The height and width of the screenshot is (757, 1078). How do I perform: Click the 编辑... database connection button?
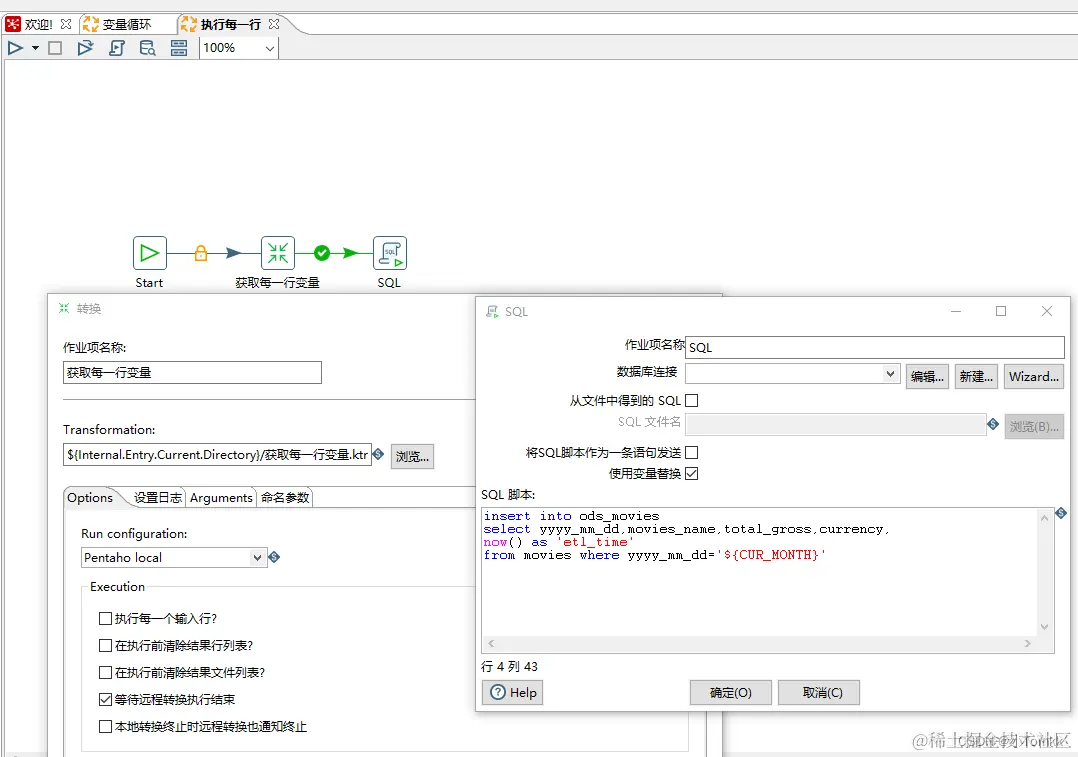tap(927, 377)
